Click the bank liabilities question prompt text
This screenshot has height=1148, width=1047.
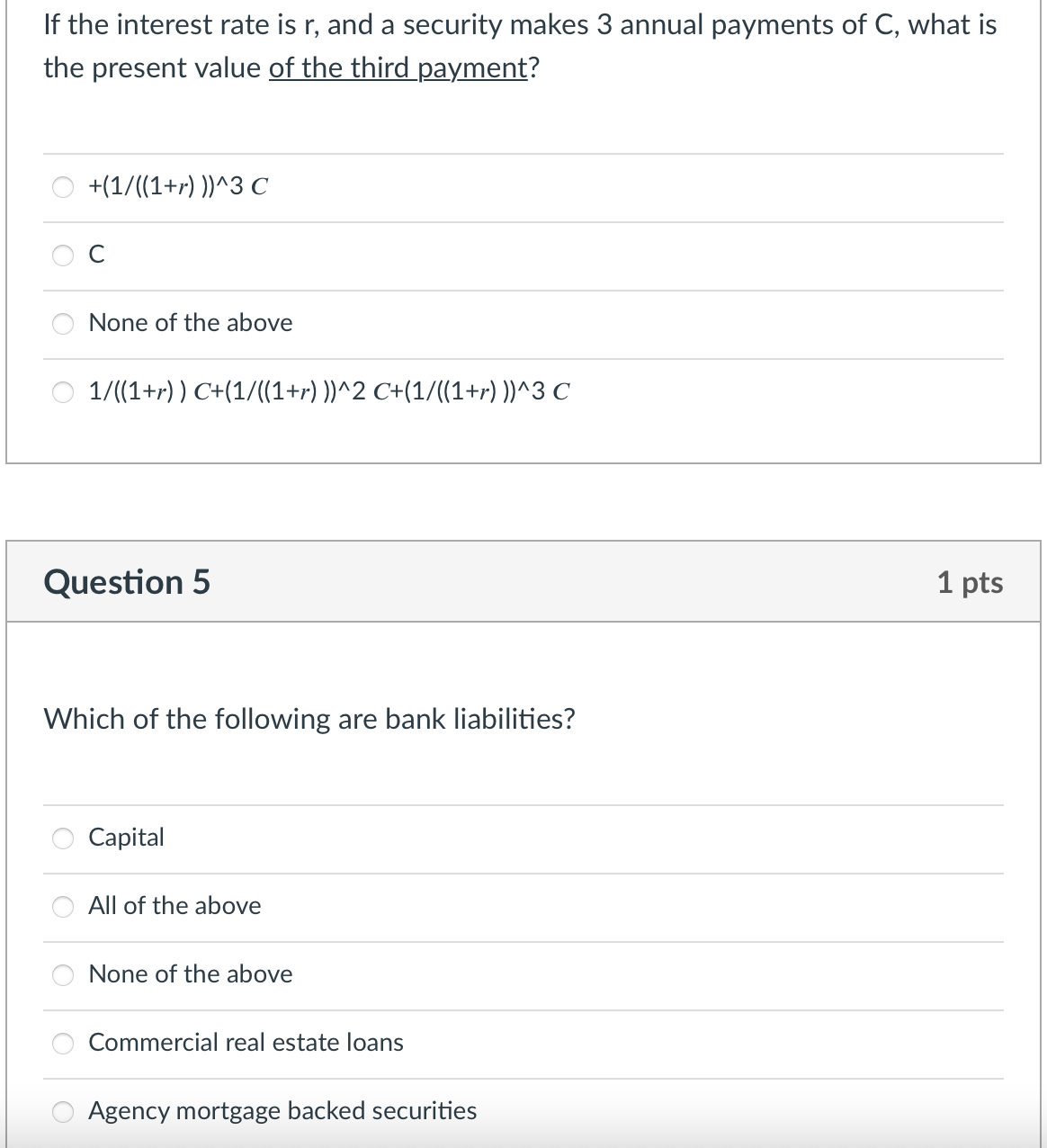click(310, 719)
